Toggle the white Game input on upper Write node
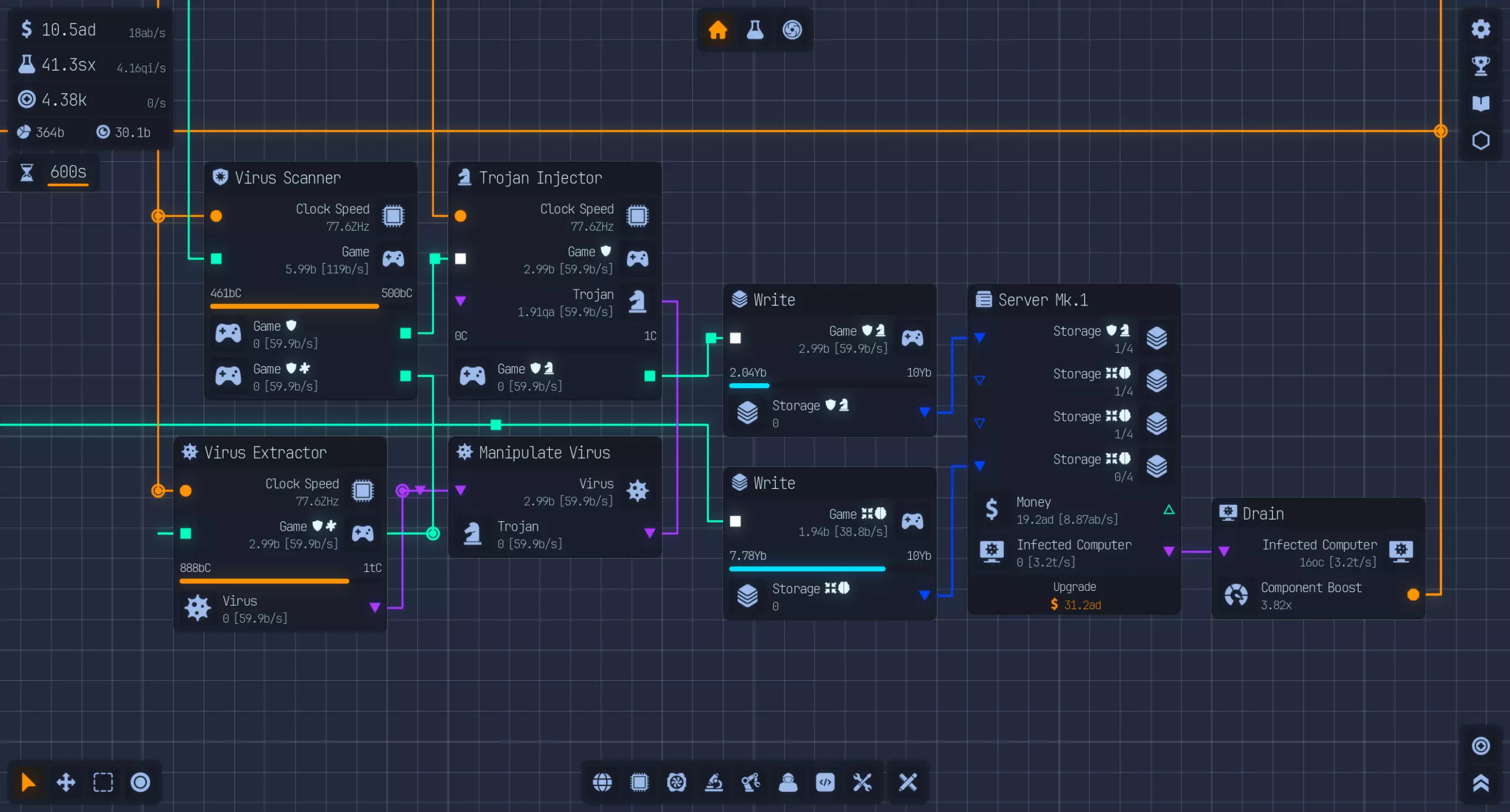Image resolution: width=1510 pixels, height=812 pixels. (x=736, y=338)
